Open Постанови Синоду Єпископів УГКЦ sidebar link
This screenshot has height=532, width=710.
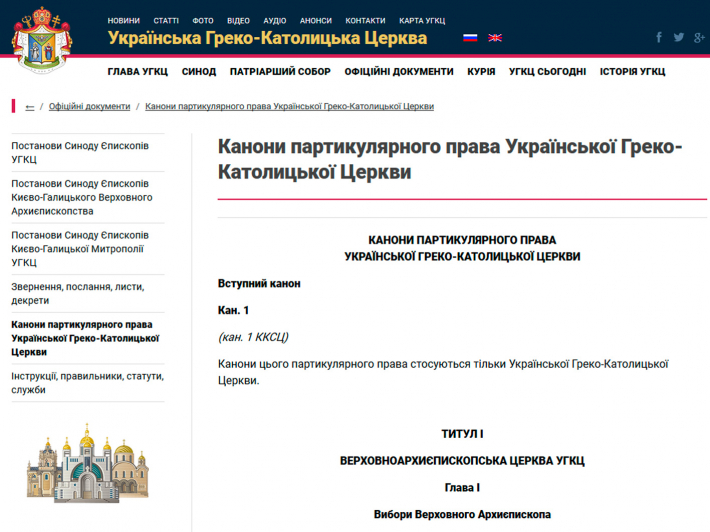click(x=80, y=153)
